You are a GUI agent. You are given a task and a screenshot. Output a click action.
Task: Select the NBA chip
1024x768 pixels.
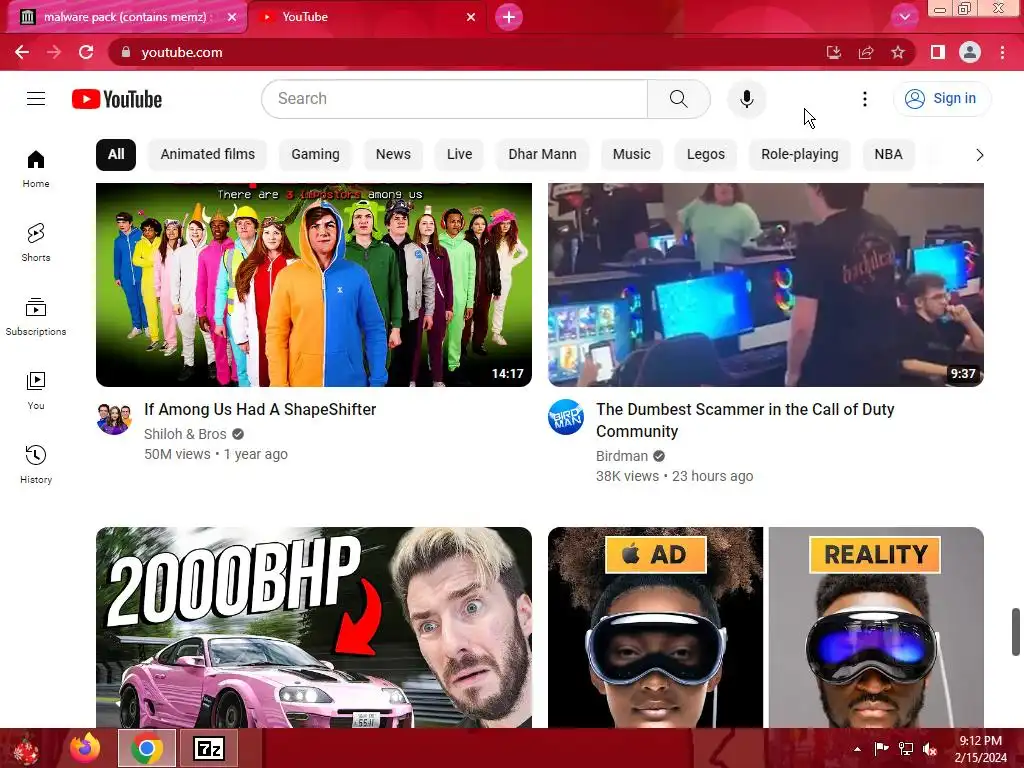pyautogui.click(x=888, y=154)
